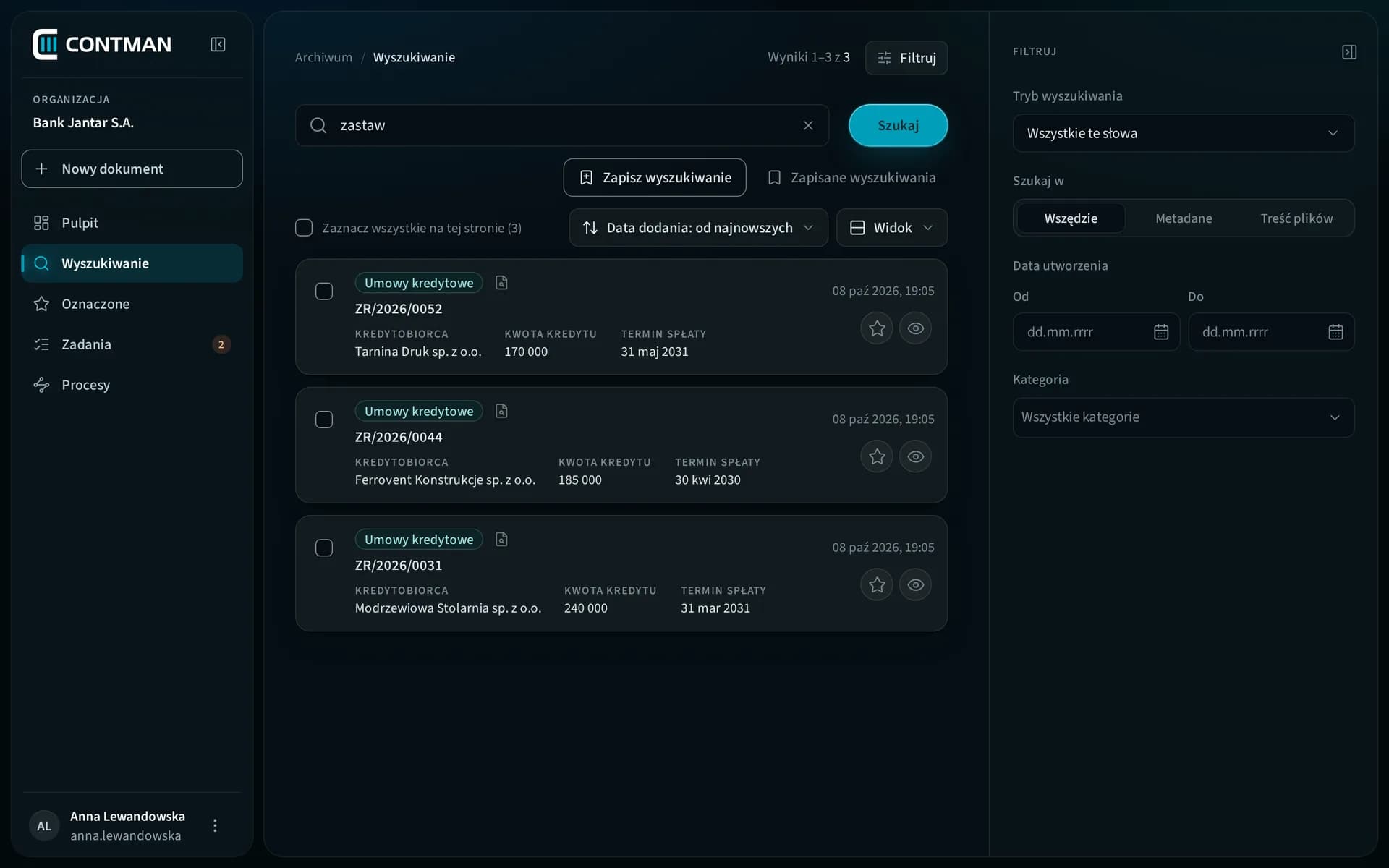Switch search scope to Wszędzie
Image resolution: width=1389 pixels, height=868 pixels.
[1071, 218]
